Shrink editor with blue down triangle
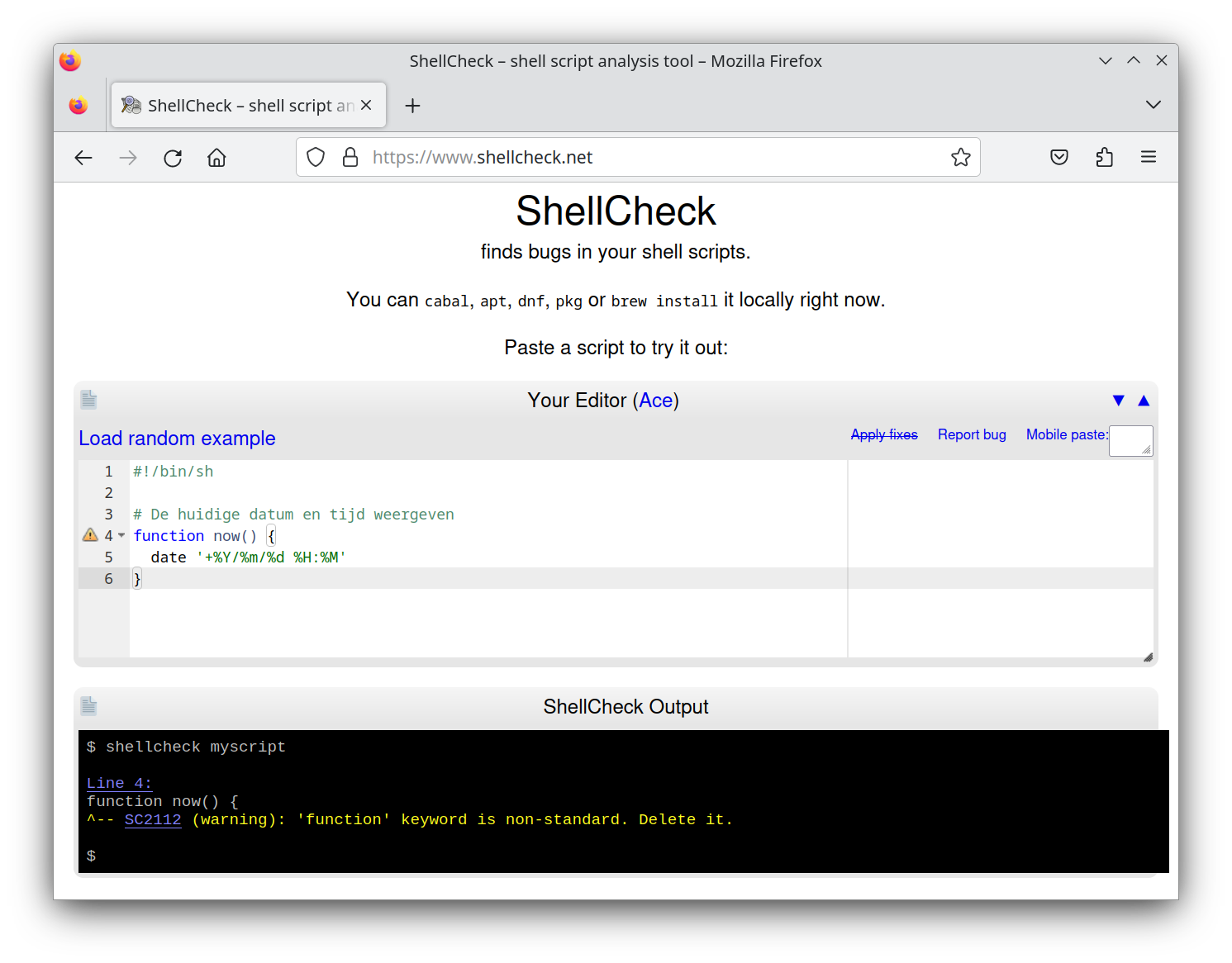 coord(1118,401)
